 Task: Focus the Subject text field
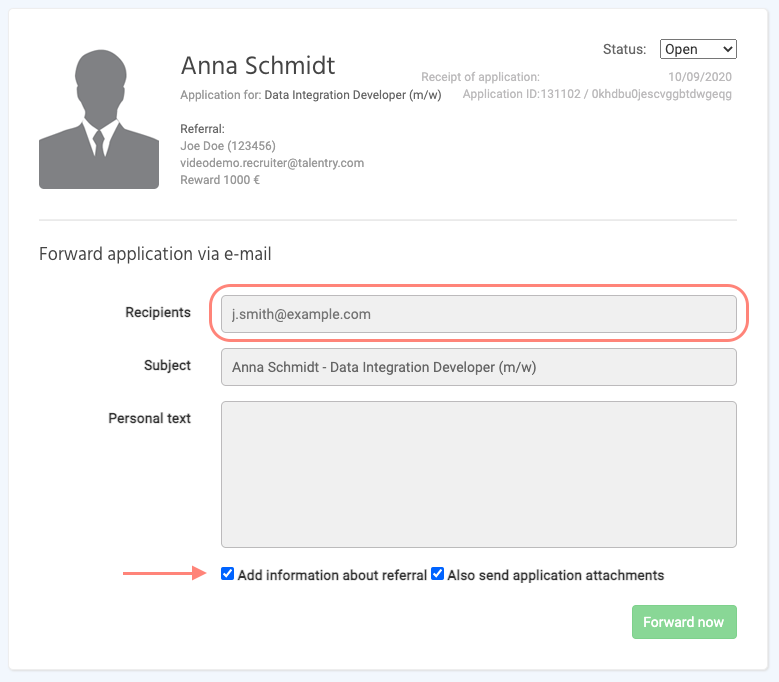[x=478, y=367]
